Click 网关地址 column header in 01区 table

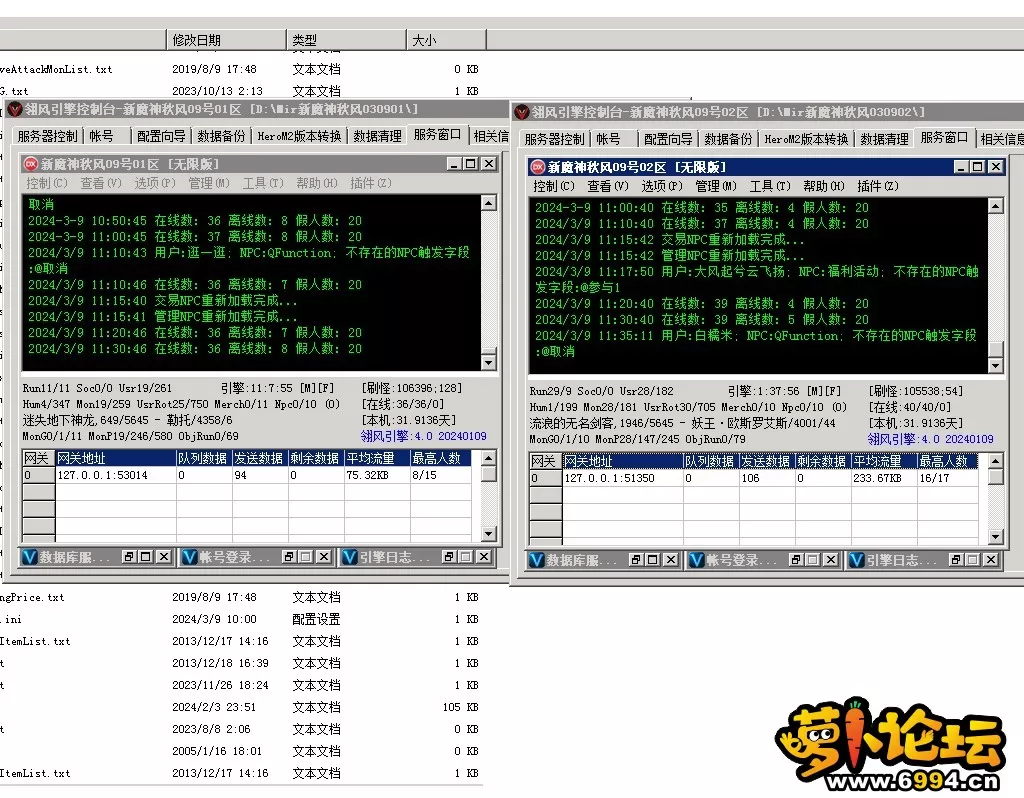pyautogui.click(x=116, y=458)
